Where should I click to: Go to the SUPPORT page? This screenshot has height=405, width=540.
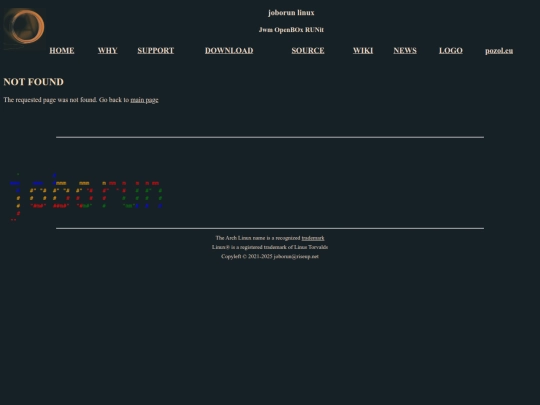point(156,51)
